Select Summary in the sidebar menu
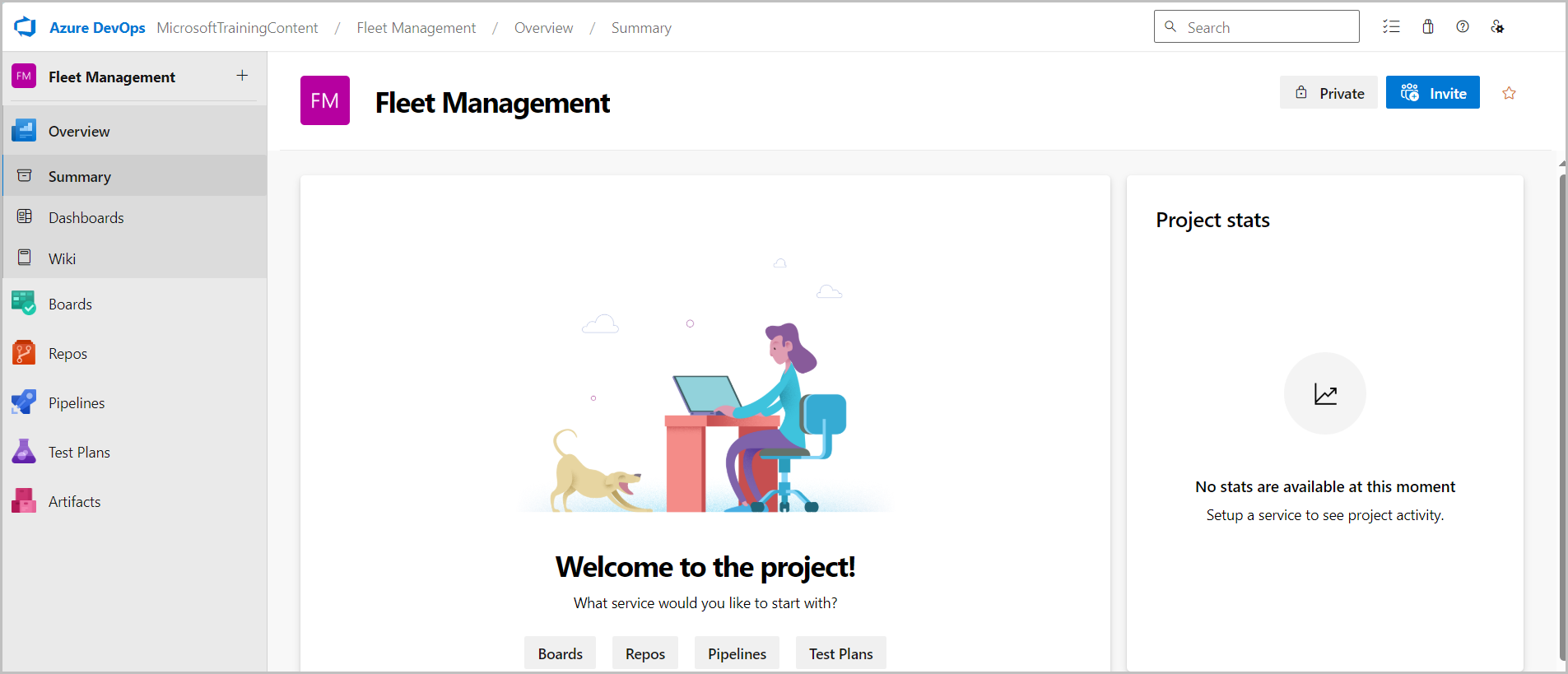 [x=135, y=176]
